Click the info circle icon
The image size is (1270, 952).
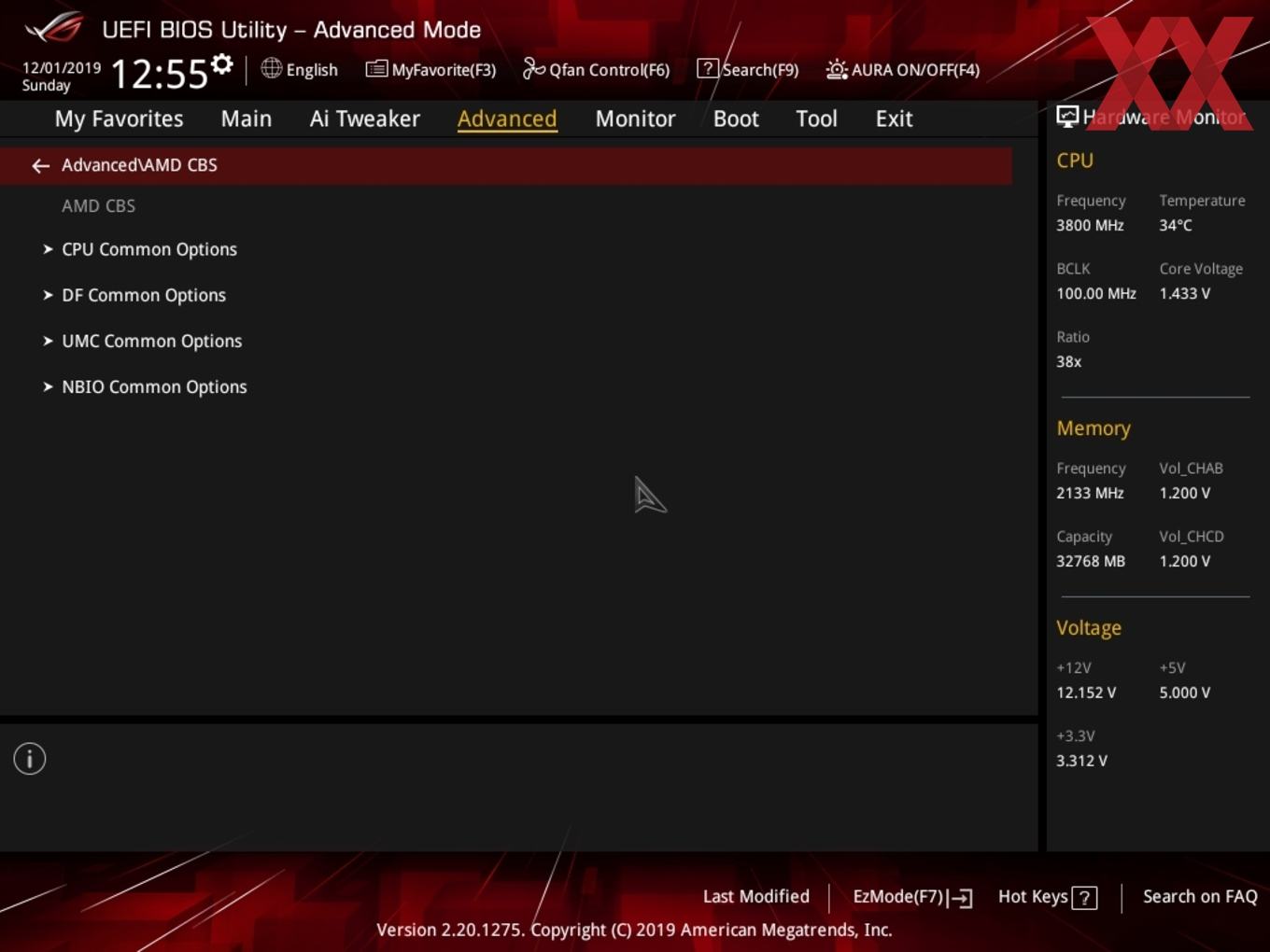tap(30, 759)
